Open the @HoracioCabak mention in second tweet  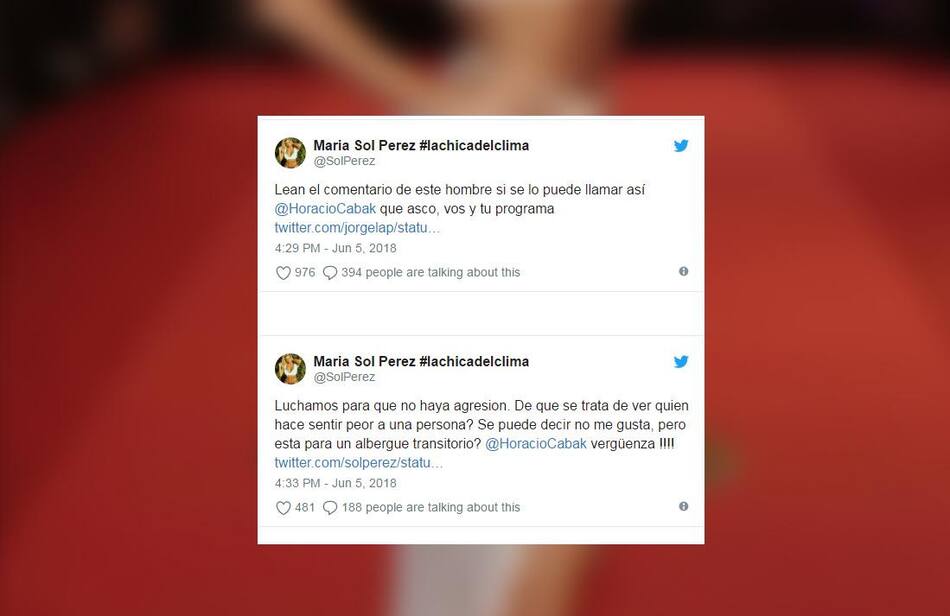pos(536,443)
